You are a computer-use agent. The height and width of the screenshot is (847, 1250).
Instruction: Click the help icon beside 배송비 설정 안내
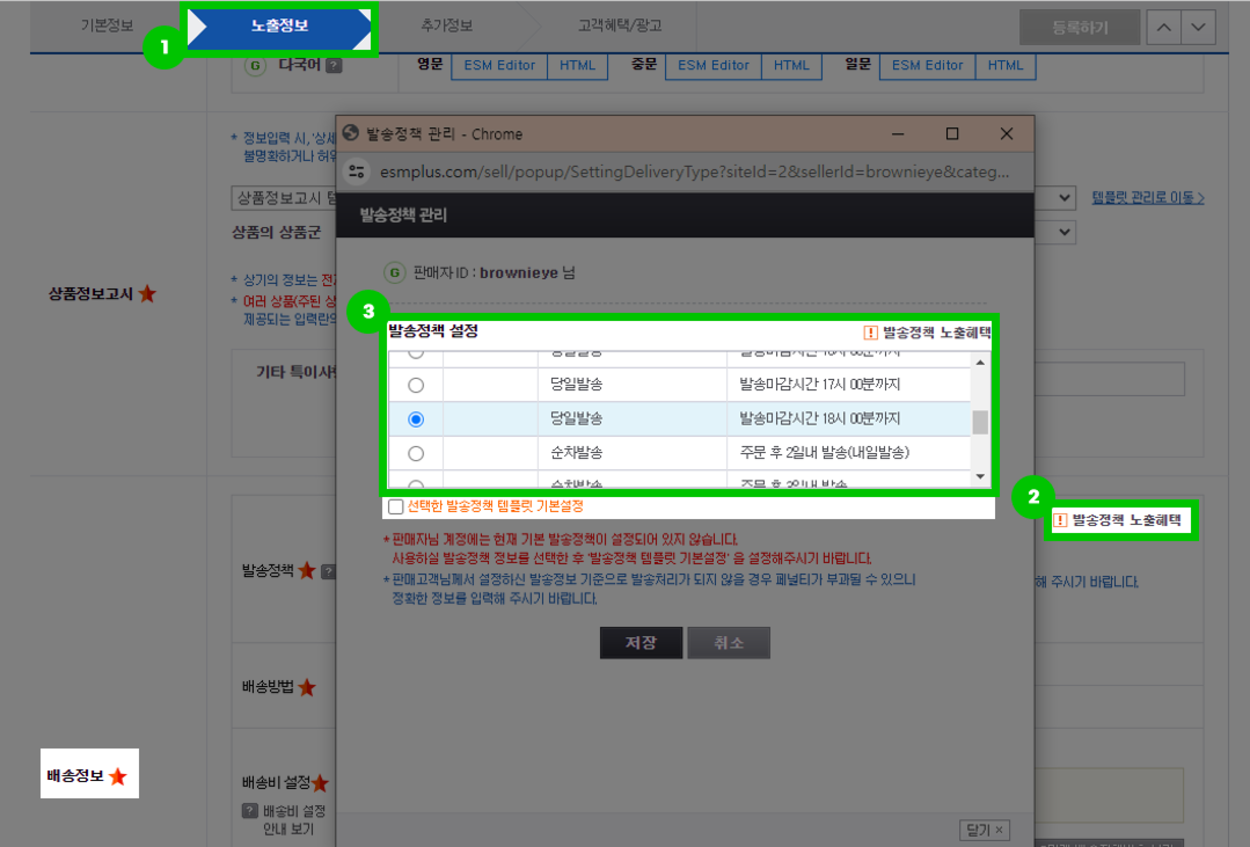click(x=250, y=811)
